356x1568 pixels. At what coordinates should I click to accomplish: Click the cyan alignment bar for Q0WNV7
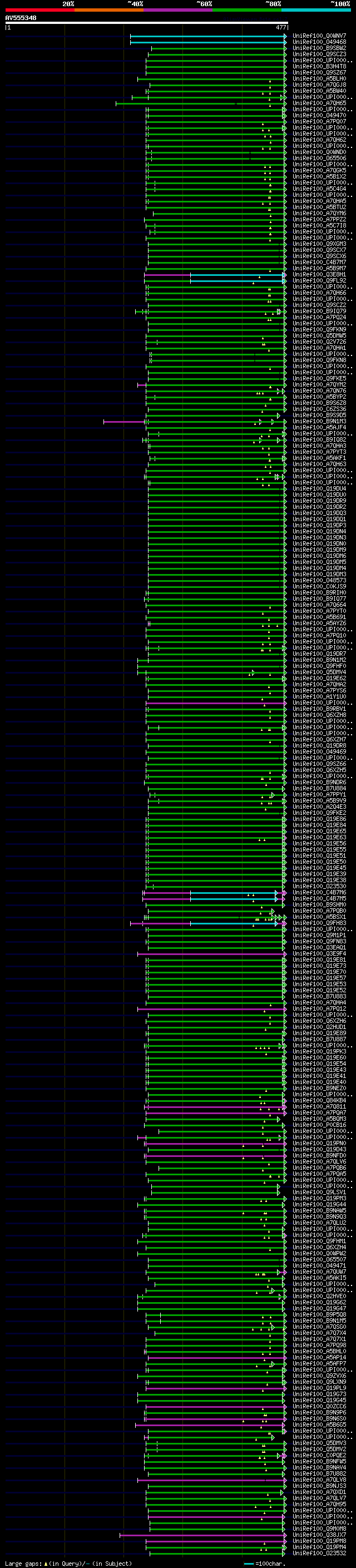click(x=207, y=36)
